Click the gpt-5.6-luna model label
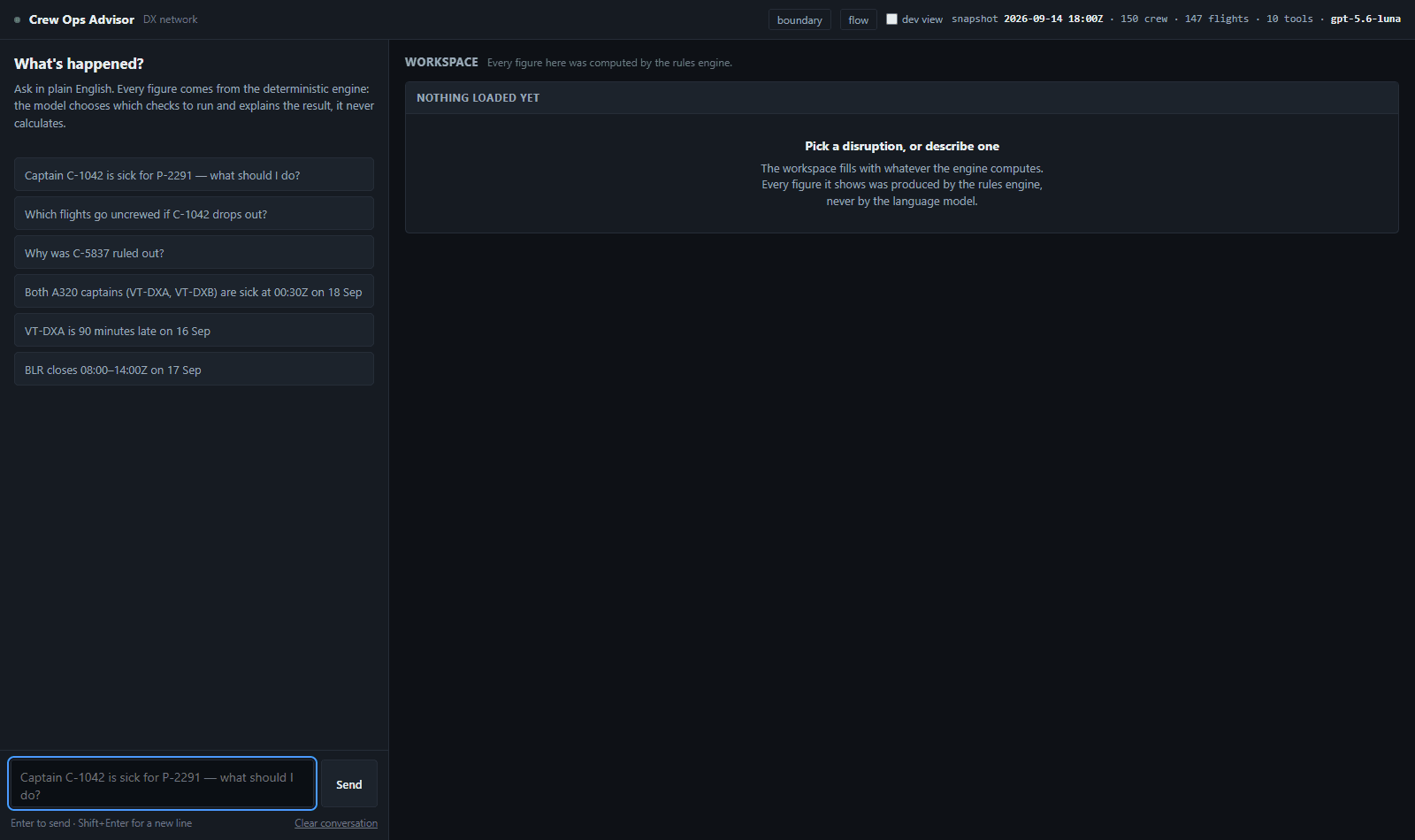Viewport: 1415px width, 840px height. pyautogui.click(x=1365, y=19)
